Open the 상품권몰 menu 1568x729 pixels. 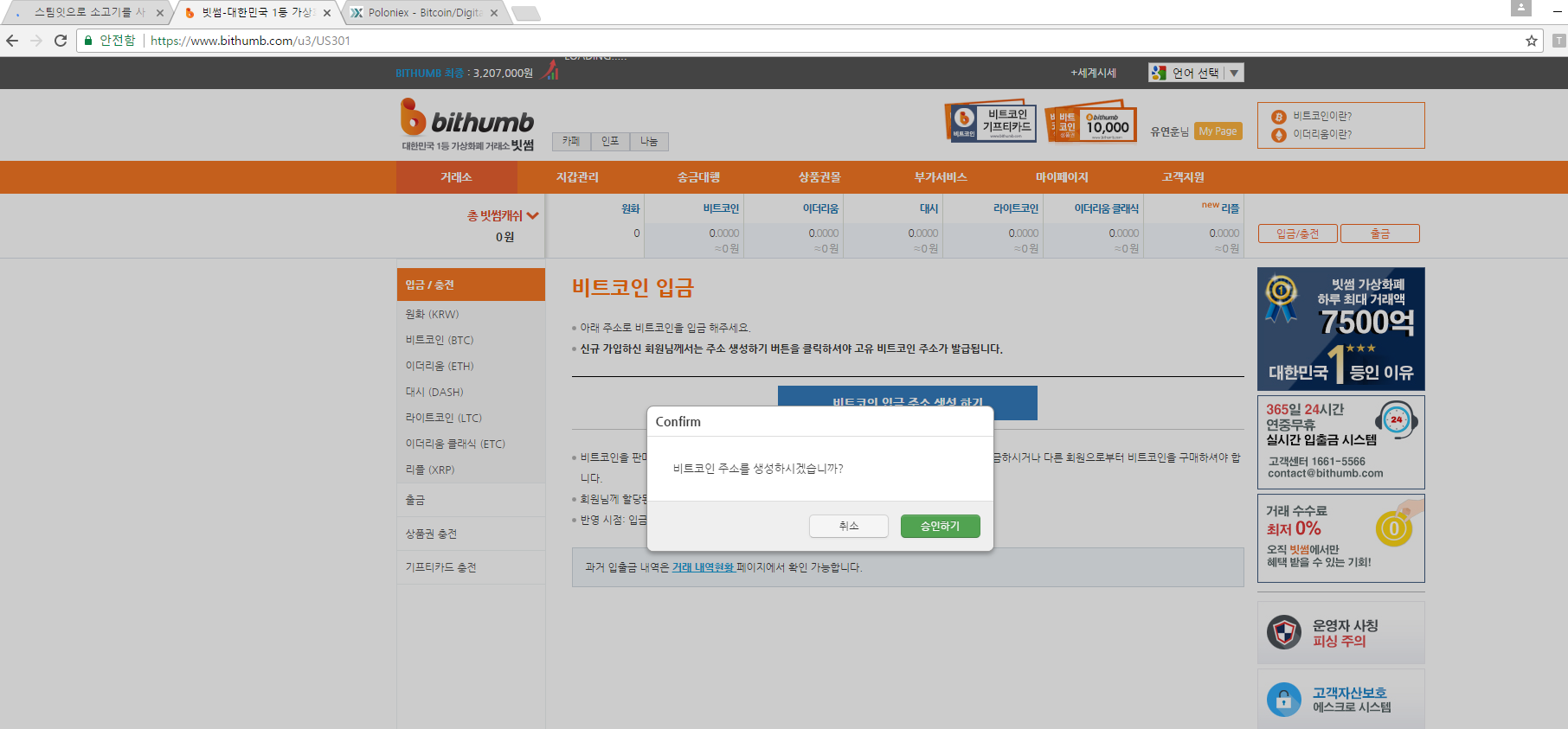point(819,177)
